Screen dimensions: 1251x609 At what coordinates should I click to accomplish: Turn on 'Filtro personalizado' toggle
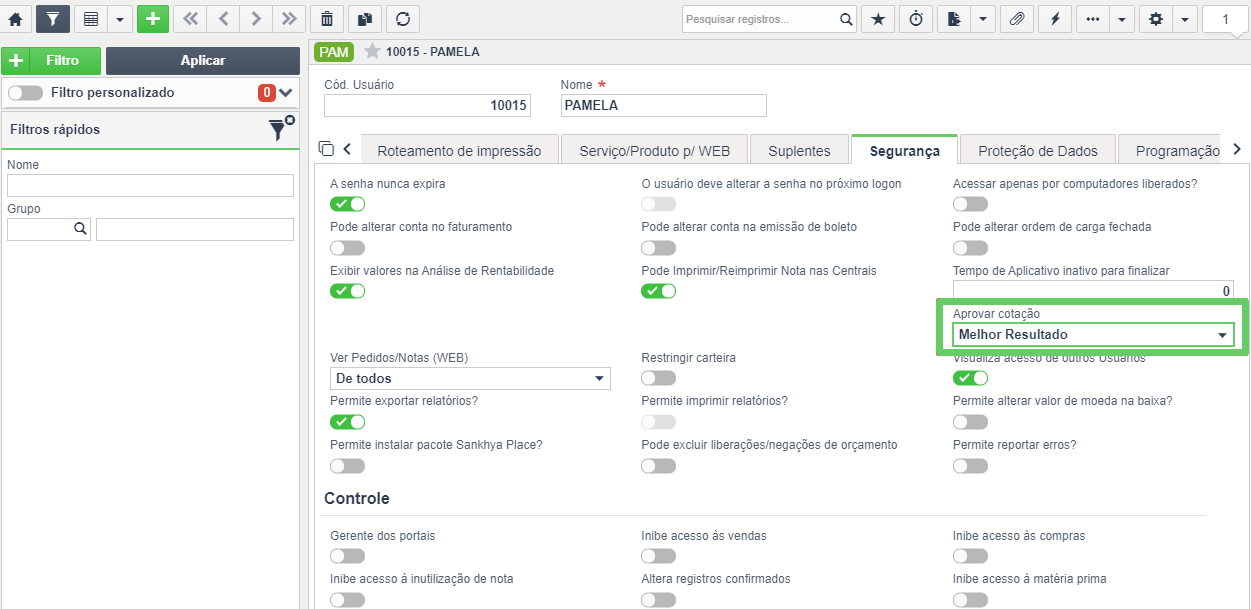click(x=25, y=93)
